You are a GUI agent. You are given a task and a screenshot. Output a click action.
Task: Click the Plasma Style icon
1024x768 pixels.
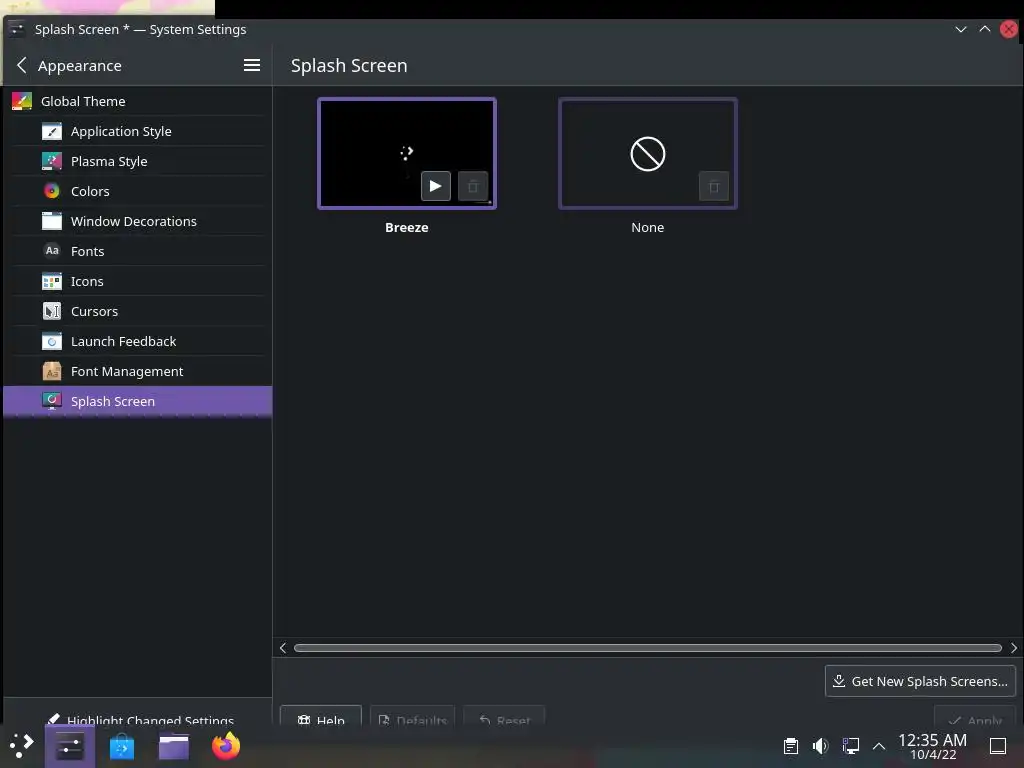pyautogui.click(x=52, y=161)
